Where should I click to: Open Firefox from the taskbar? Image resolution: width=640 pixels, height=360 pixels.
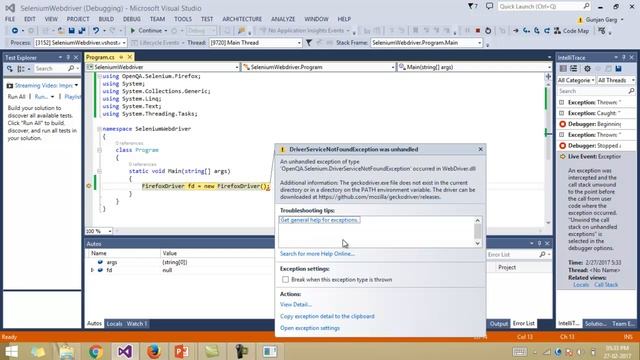(x=153, y=351)
